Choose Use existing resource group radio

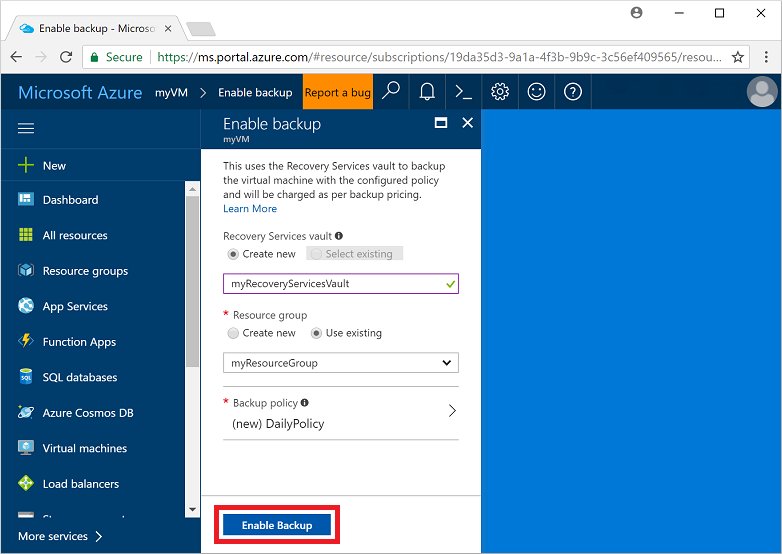tap(316, 333)
